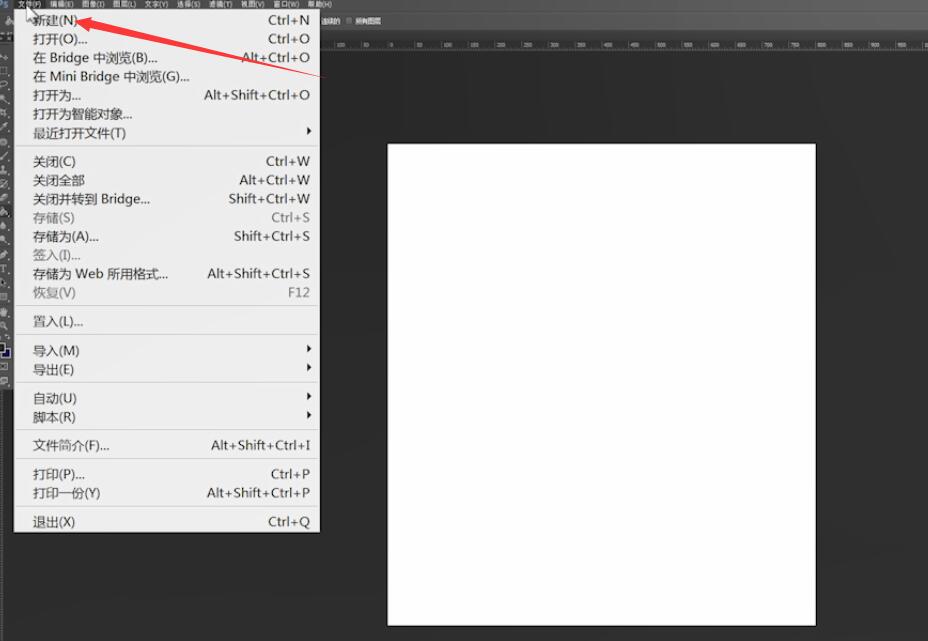Select the Zoom magnifier tool
This screenshot has width=928, height=641.
[5, 326]
